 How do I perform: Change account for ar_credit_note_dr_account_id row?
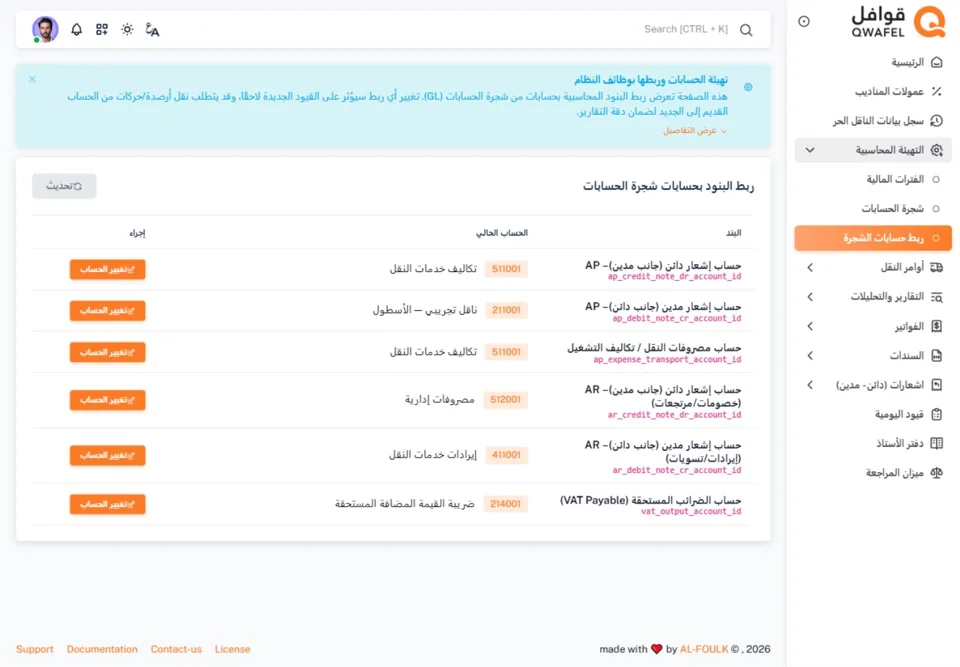point(108,400)
